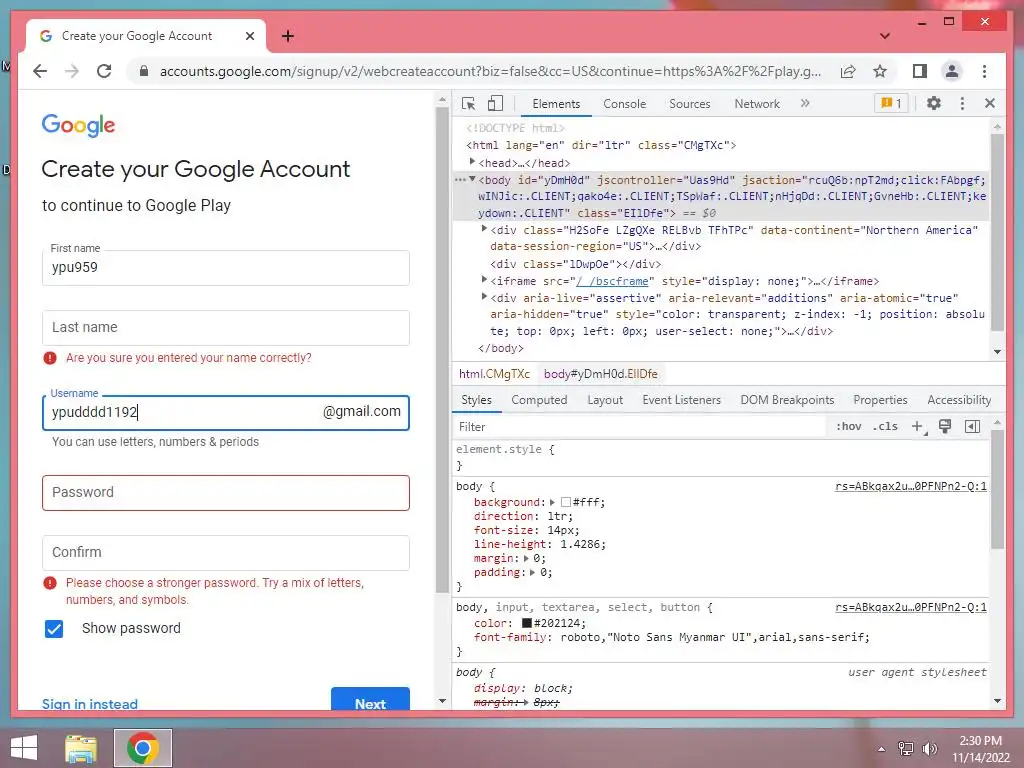Close the Create your Google Account tab
Screen dimensions: 1024x768
pyautogui.click(x=249, y=36)
